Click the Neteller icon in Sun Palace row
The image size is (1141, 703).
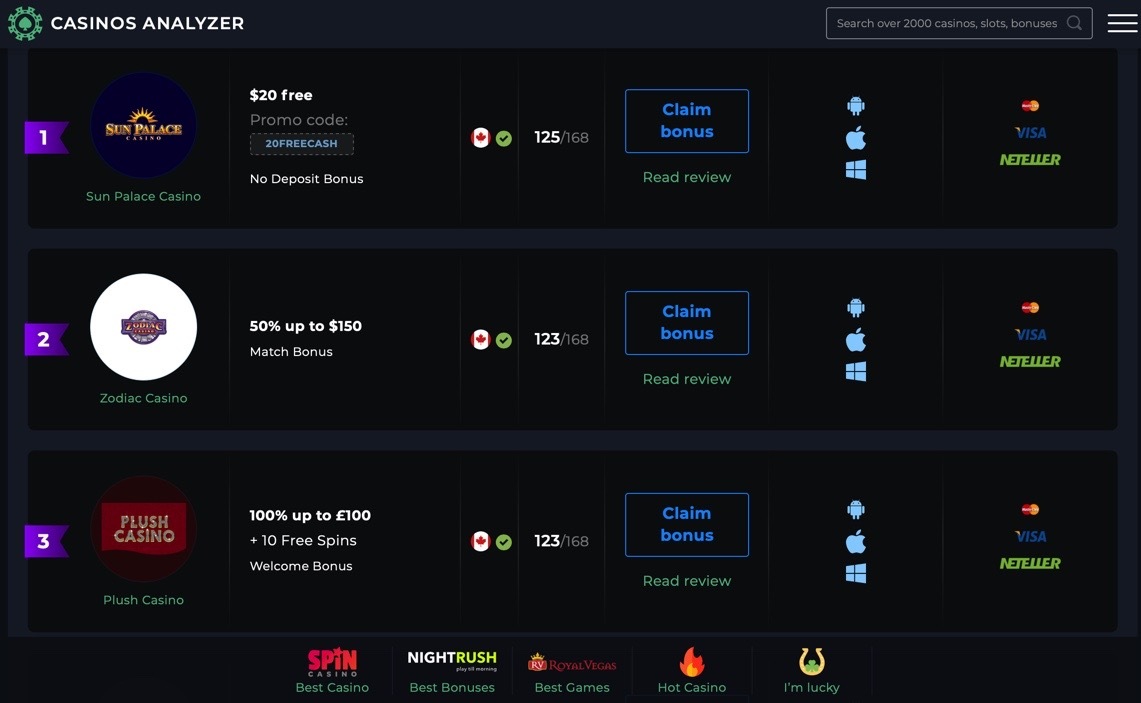point(1030,159)
